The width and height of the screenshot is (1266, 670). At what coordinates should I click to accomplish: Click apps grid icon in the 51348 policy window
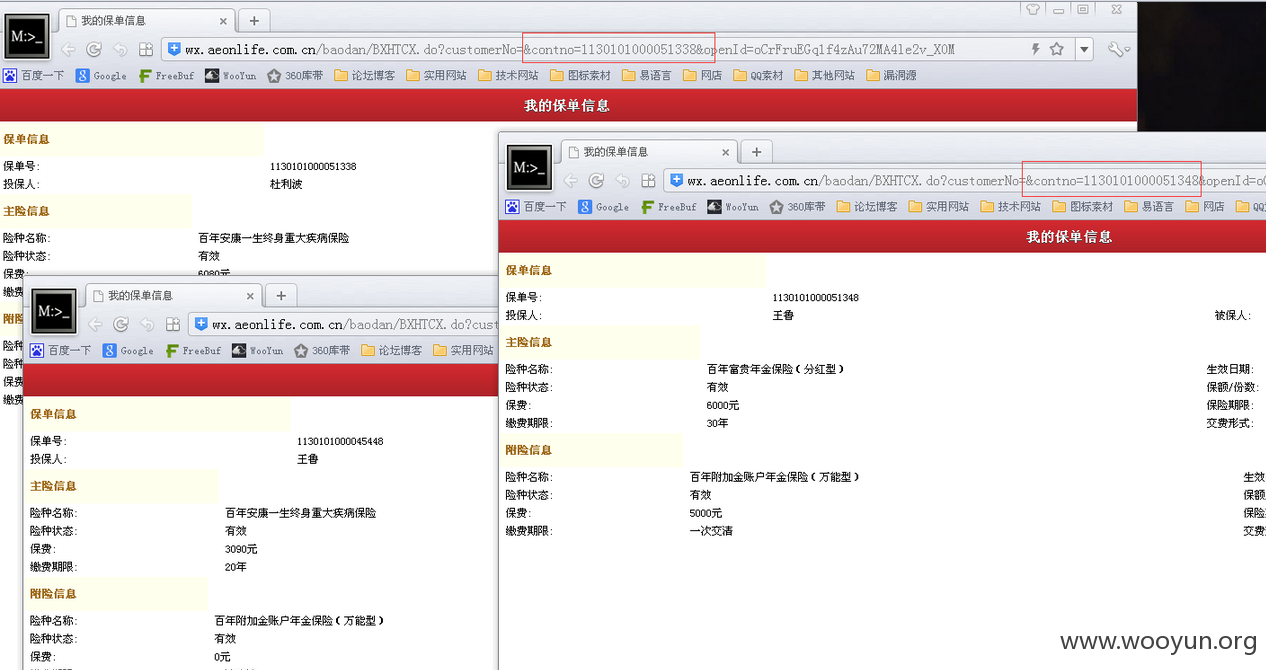coord(648,181)
